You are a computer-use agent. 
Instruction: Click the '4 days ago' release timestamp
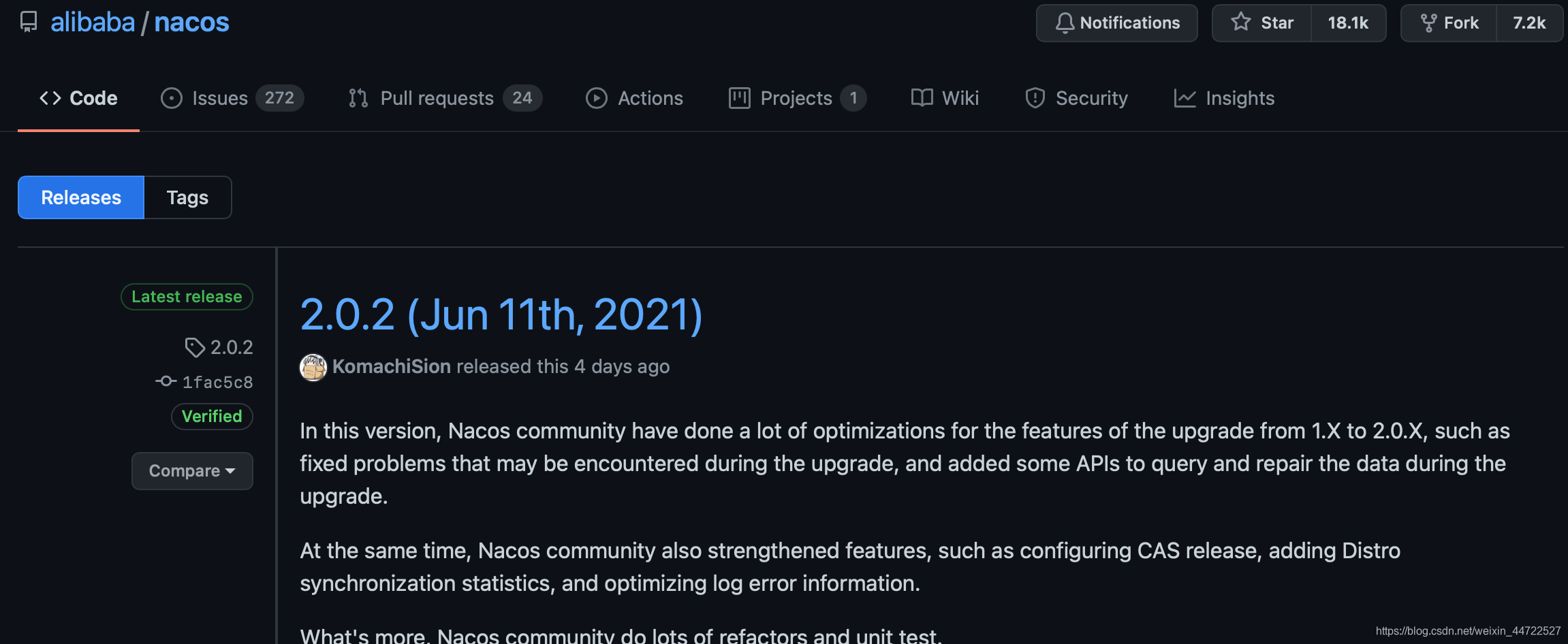click(622, 366)
